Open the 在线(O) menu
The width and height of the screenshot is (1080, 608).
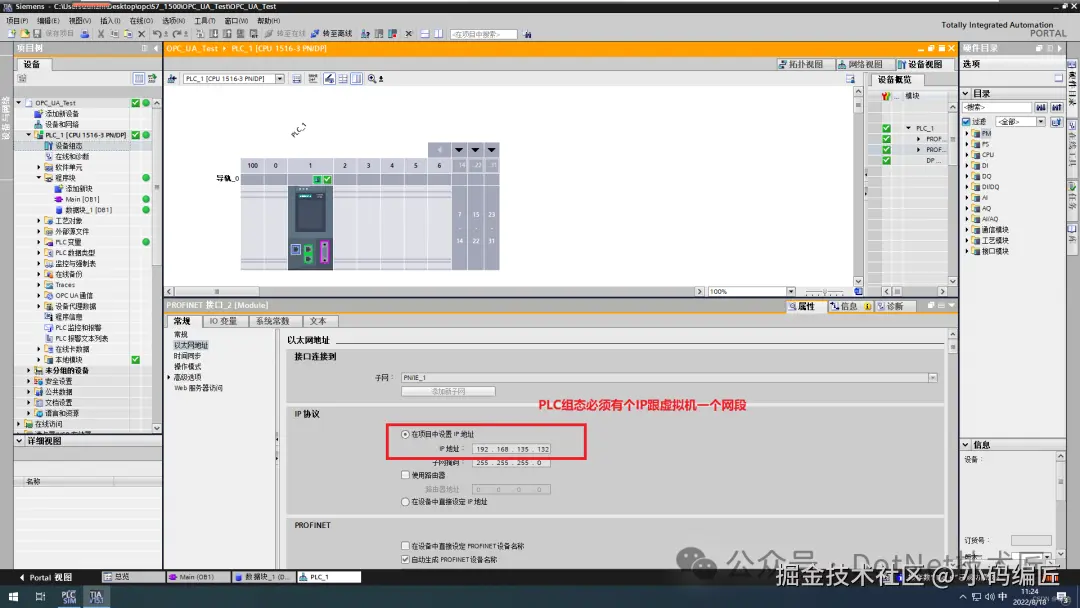click(141, 21)
